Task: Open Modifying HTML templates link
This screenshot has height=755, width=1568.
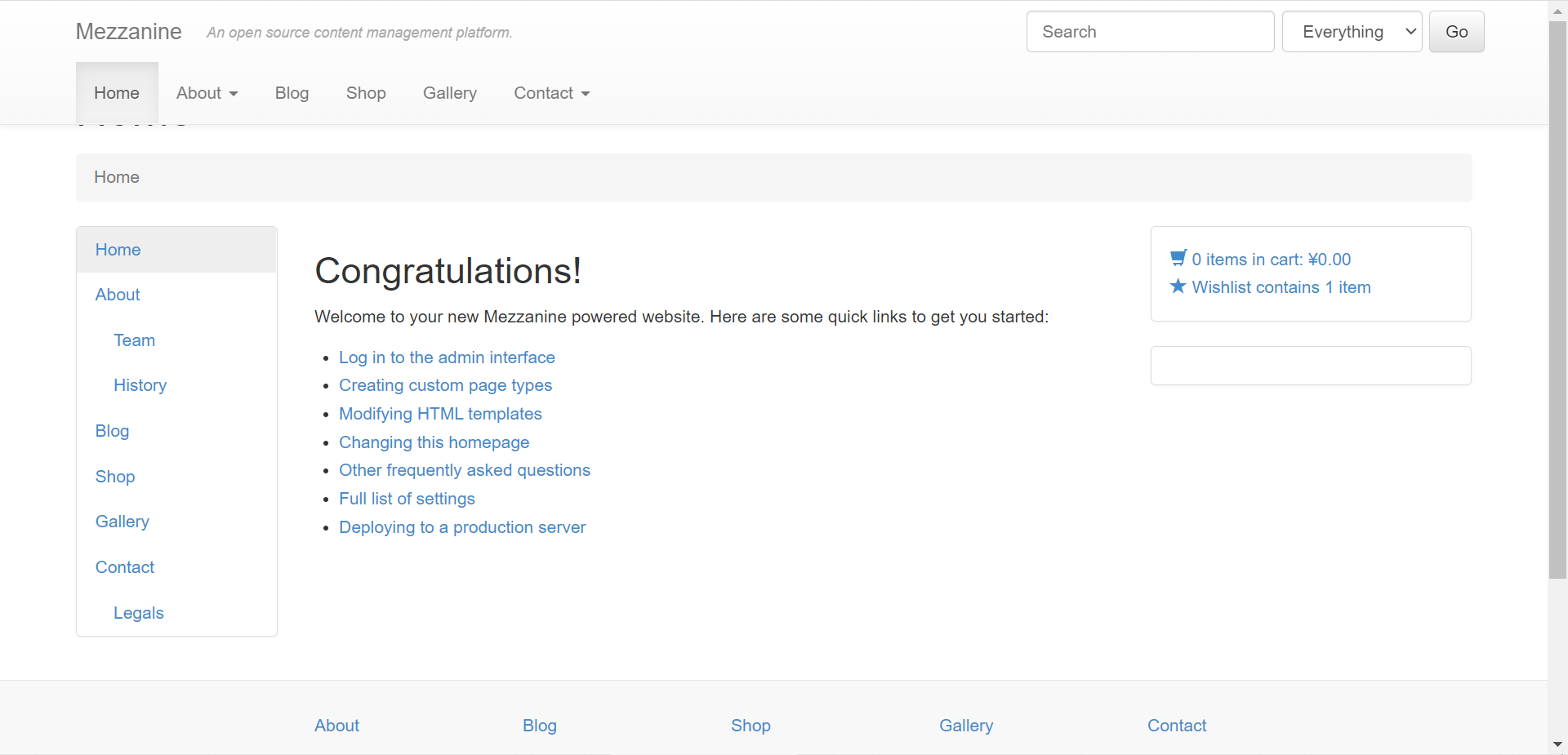Action: click(440, 414)
